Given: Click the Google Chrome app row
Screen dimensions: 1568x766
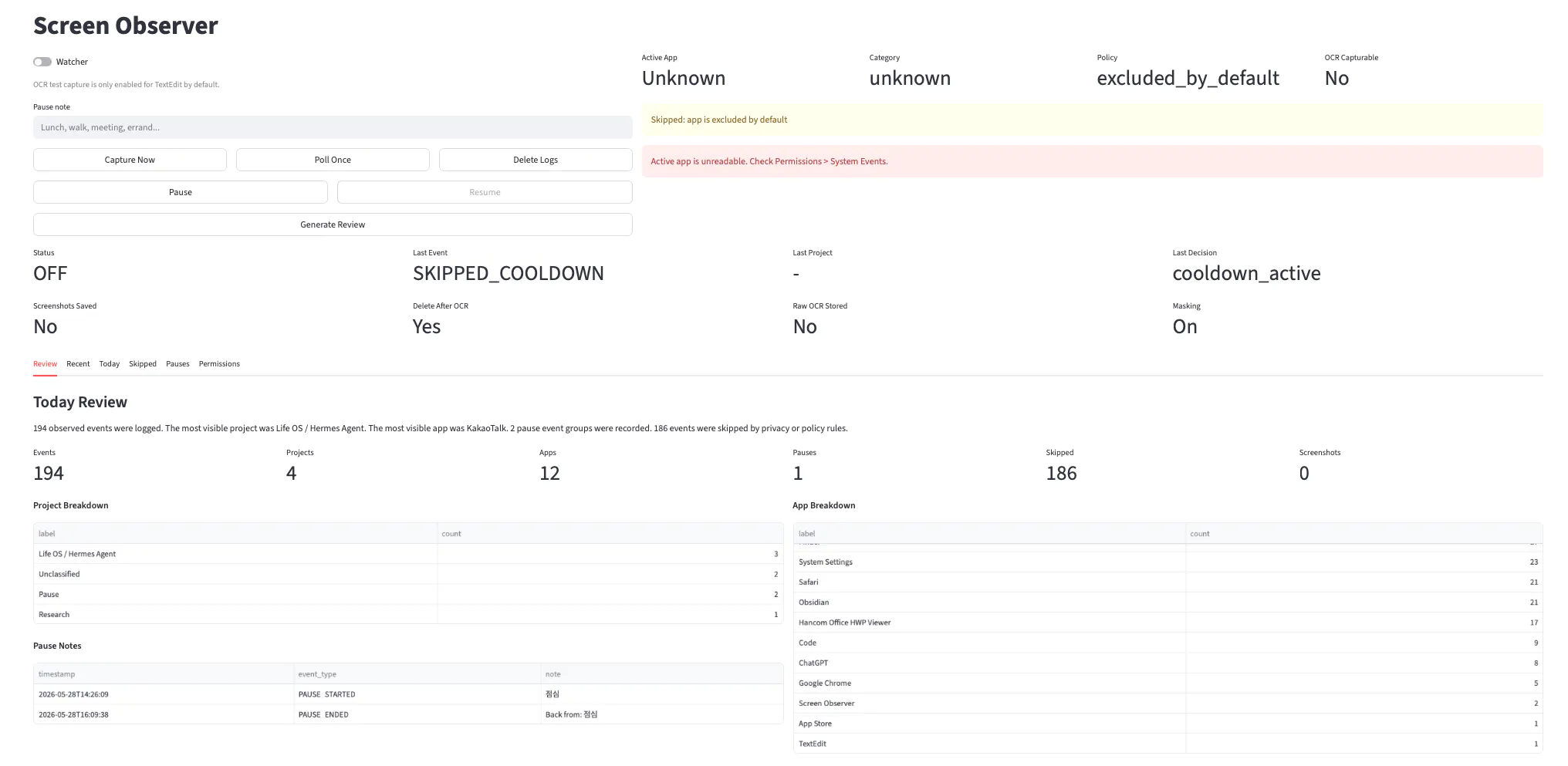Looking at the screenshot, I should click(1168, 683).
